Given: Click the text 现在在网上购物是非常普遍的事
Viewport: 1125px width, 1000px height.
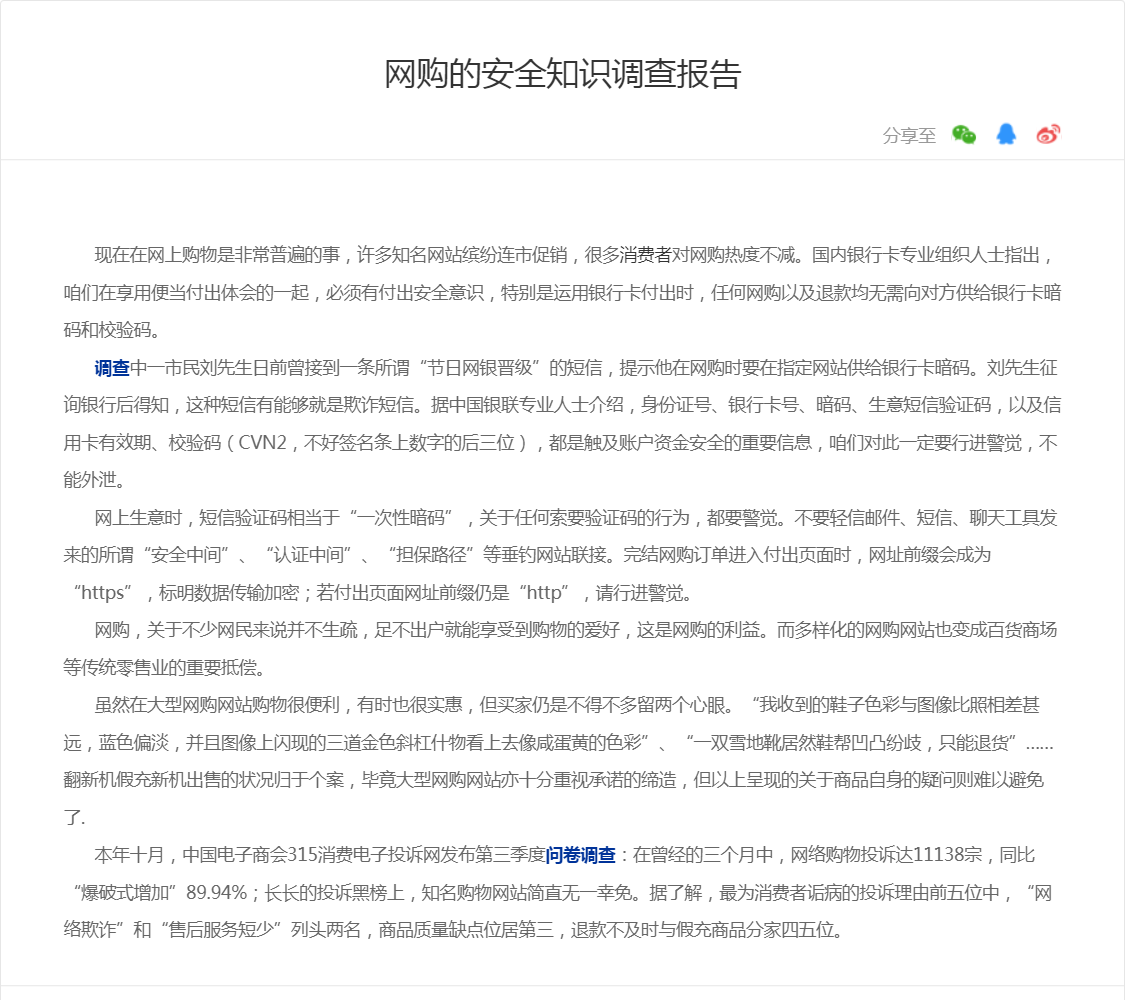Looking at the screenshot, I should [x=217, y=255].
